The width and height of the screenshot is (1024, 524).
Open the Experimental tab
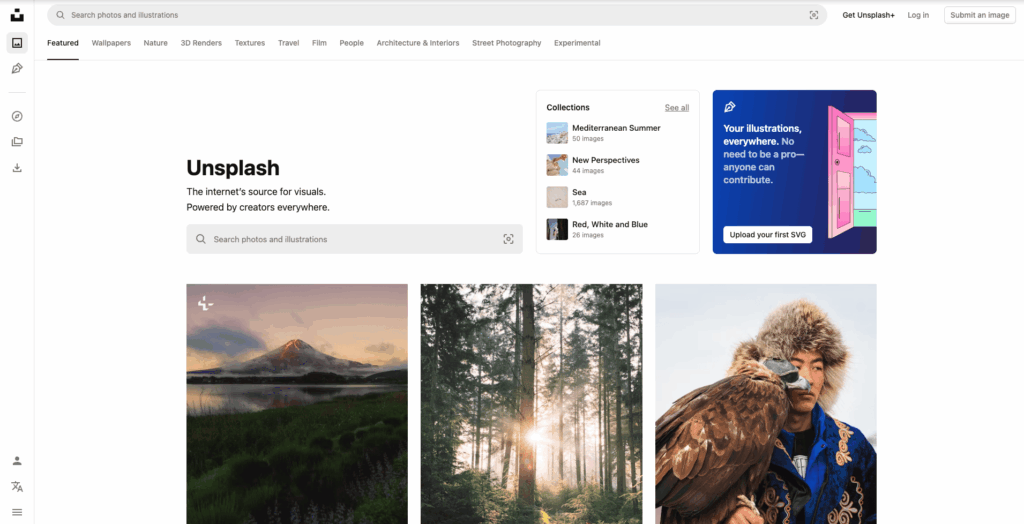[577, 43]
